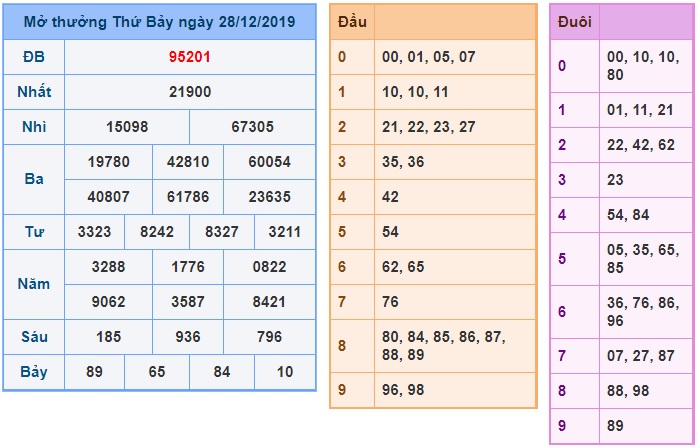Click fourth prize number 8242
The image size is (697, 447).
(157, 232)
